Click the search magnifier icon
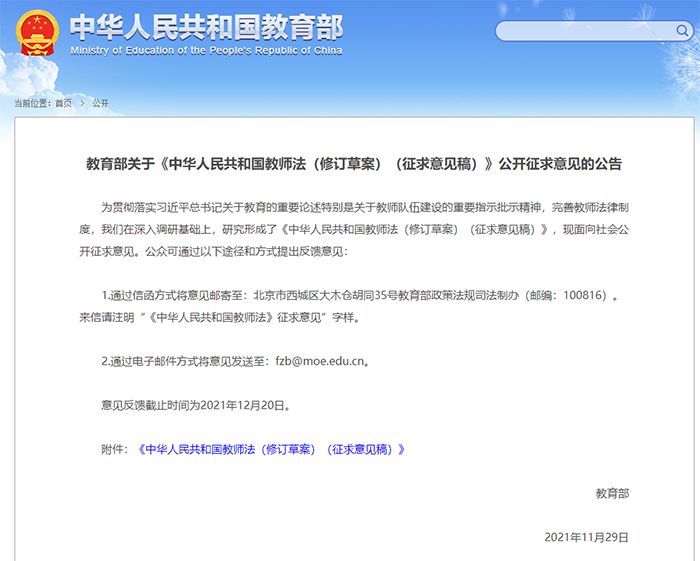 [682, 30]
